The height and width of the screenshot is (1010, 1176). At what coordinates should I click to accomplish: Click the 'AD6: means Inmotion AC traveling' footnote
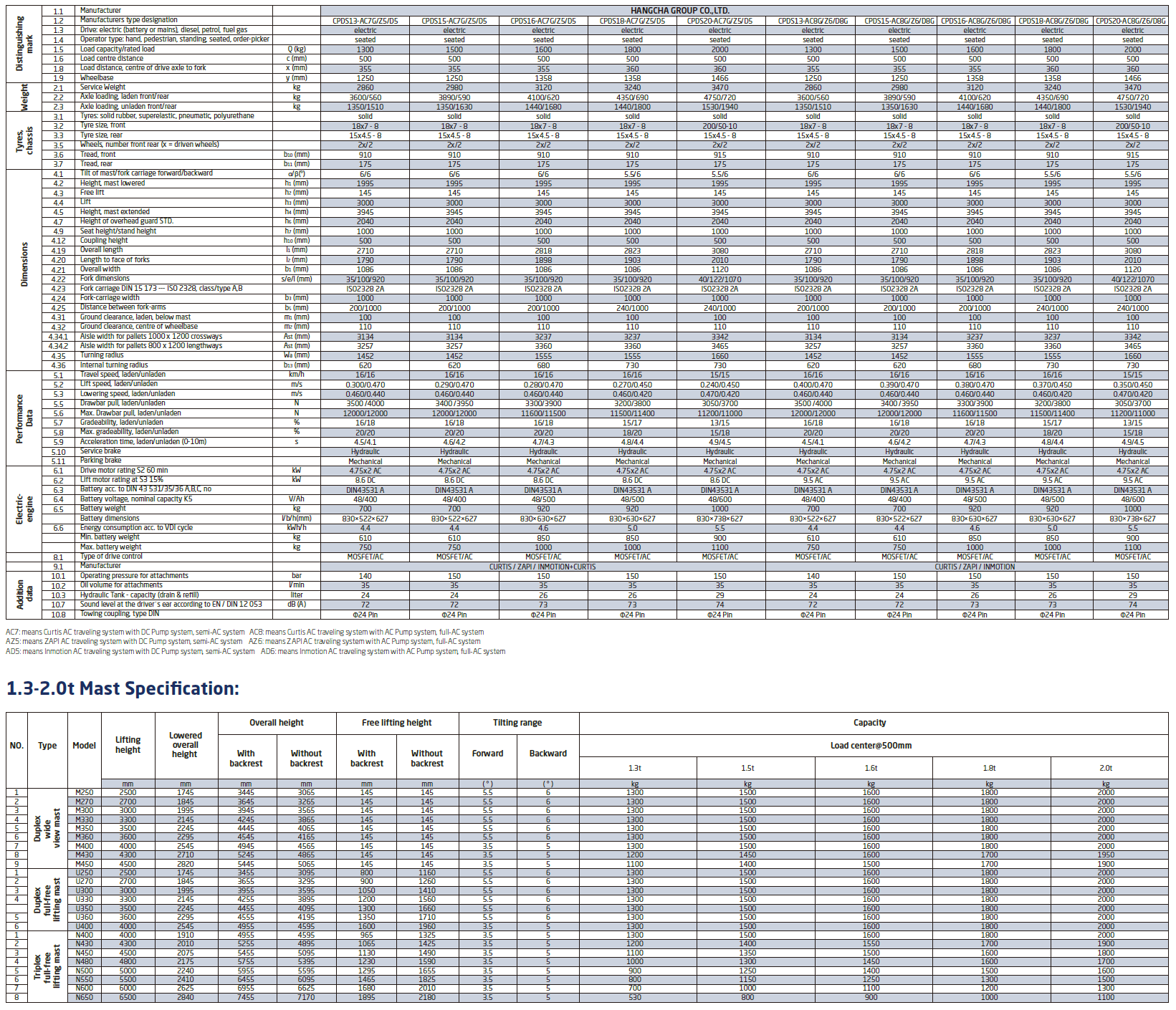point(383,652)
